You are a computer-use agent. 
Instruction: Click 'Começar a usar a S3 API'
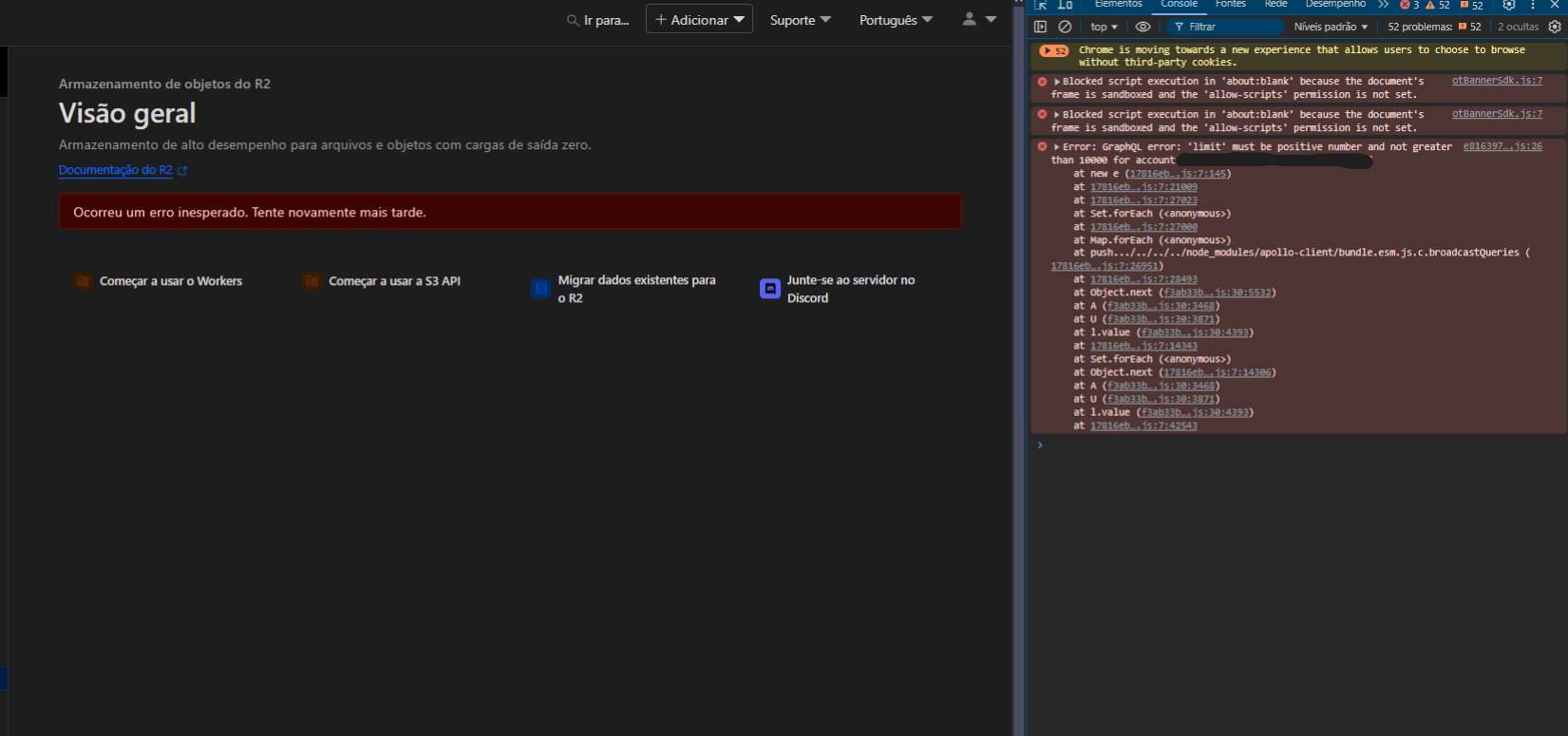[x=394, y=281]
